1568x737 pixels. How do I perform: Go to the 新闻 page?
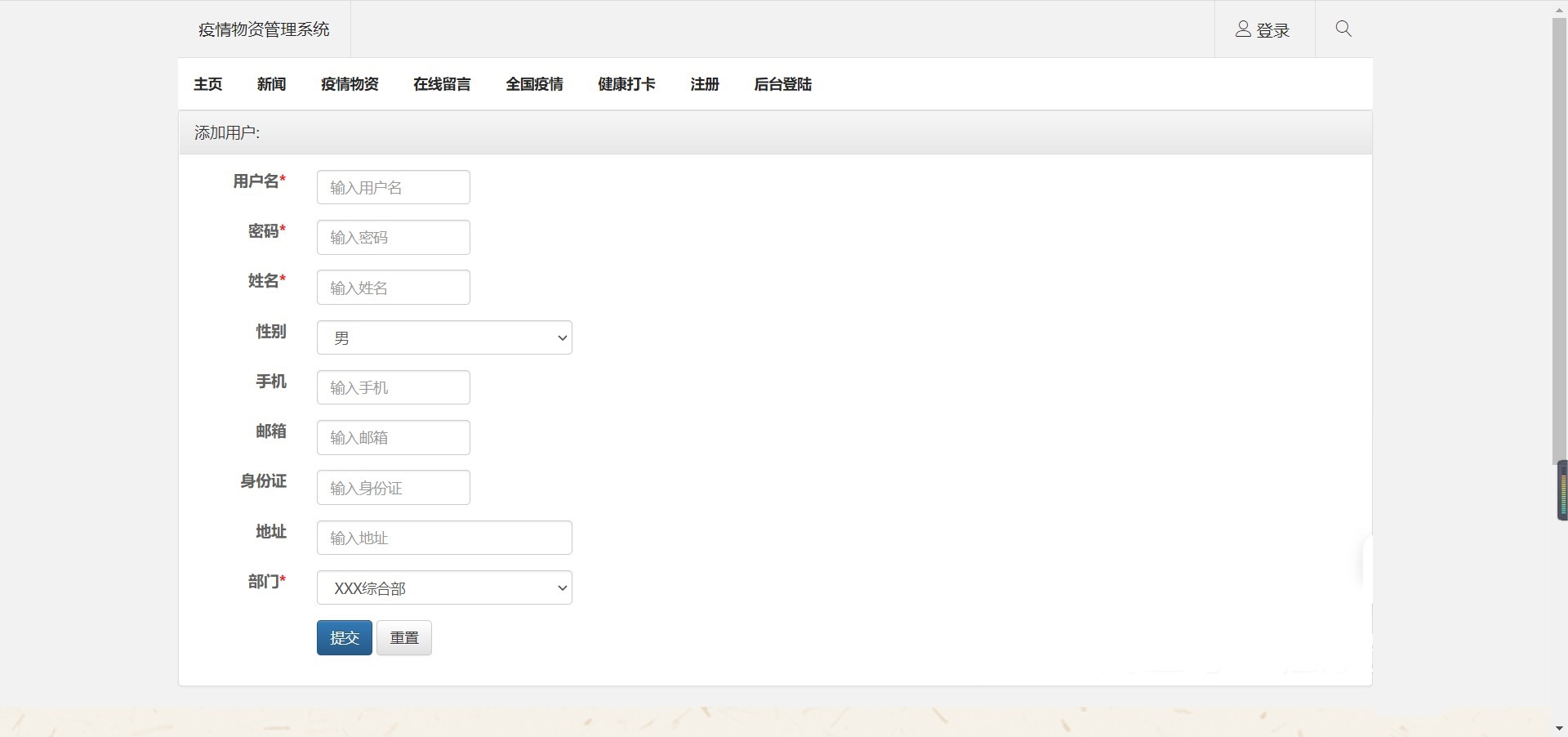[271, 84]
